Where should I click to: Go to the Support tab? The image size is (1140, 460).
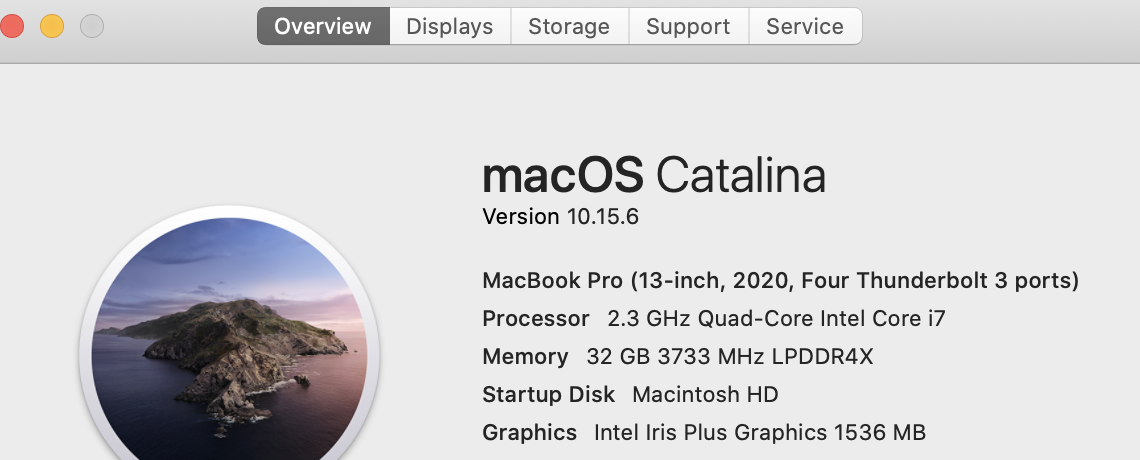pos(688,26)
